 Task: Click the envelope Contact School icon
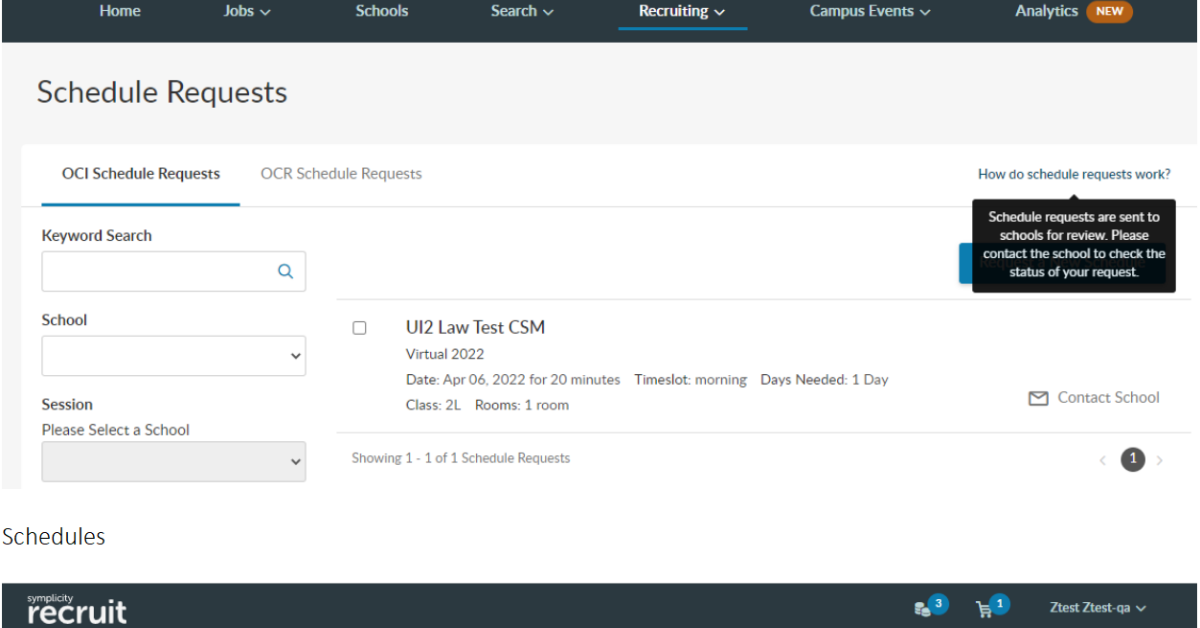point(1038,398)
